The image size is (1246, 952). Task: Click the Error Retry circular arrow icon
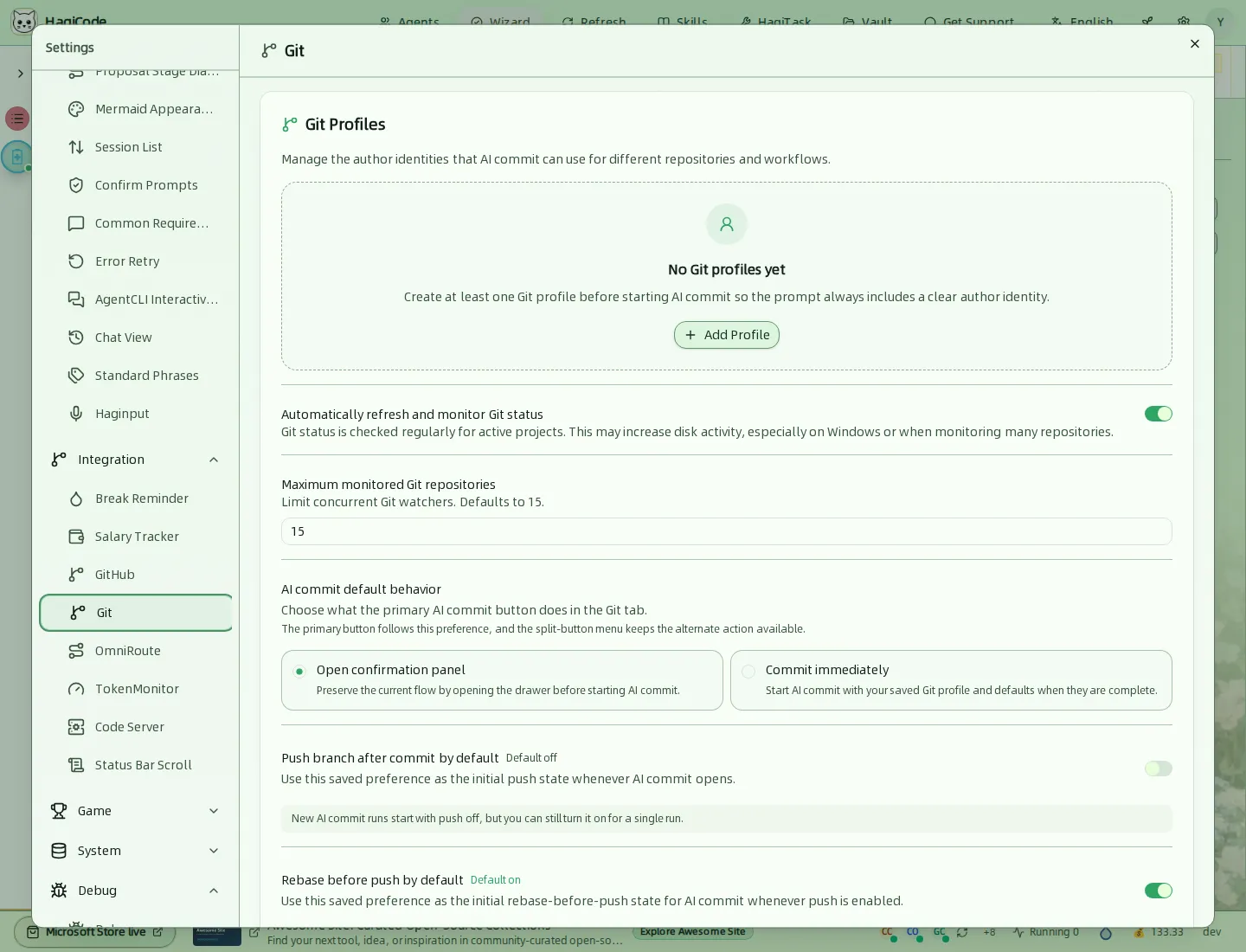[76, 261]
